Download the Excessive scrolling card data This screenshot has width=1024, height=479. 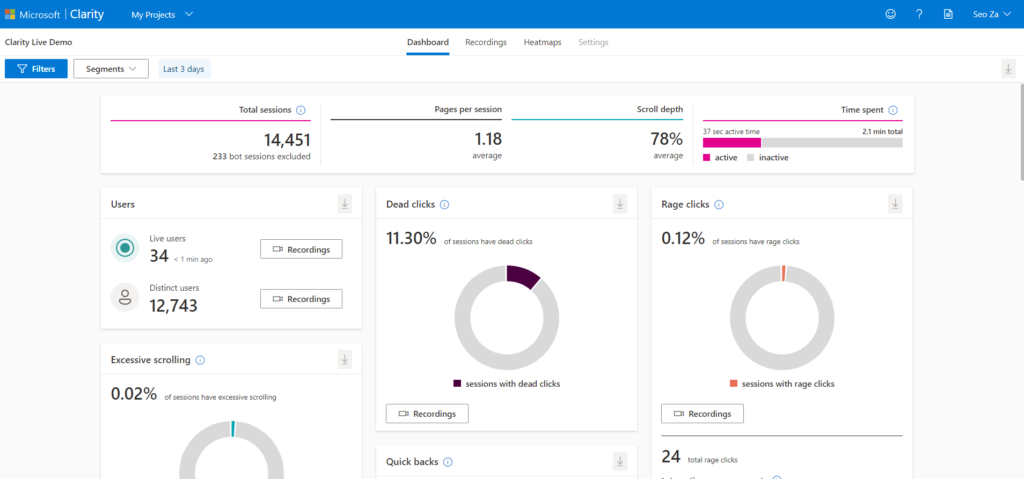[x=345, y=359]
